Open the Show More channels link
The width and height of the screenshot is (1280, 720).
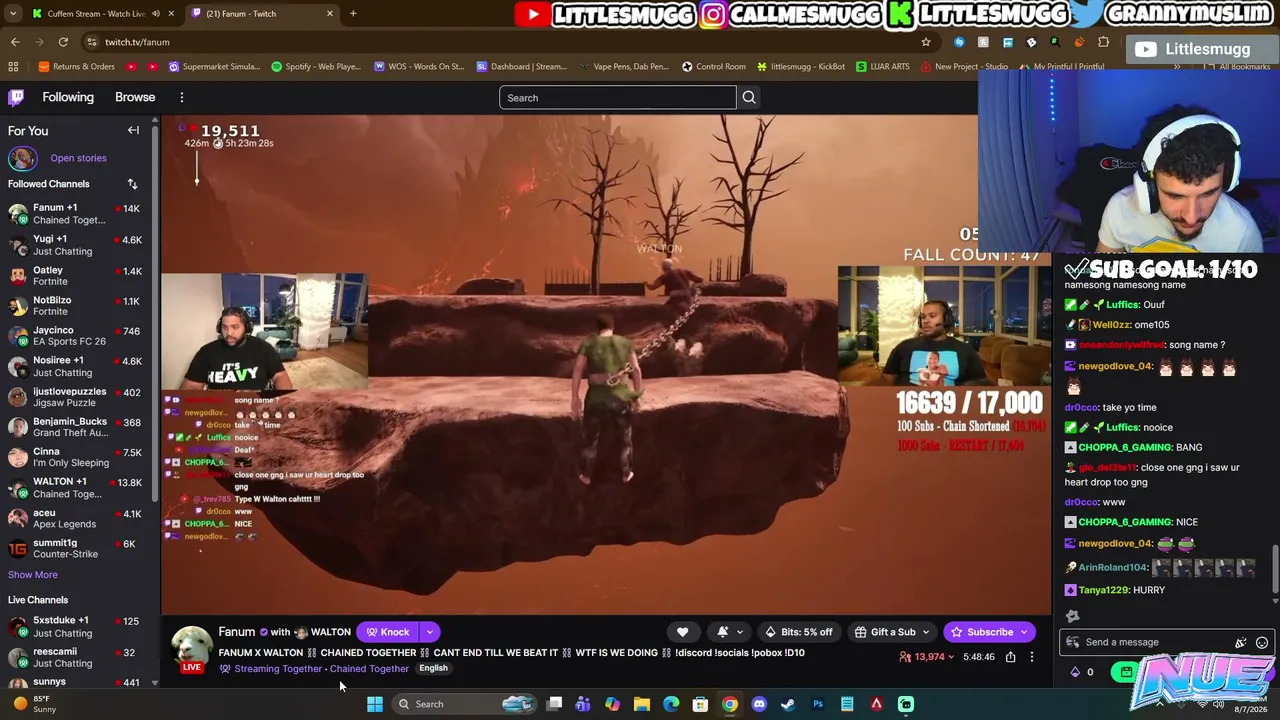(33, 575)
